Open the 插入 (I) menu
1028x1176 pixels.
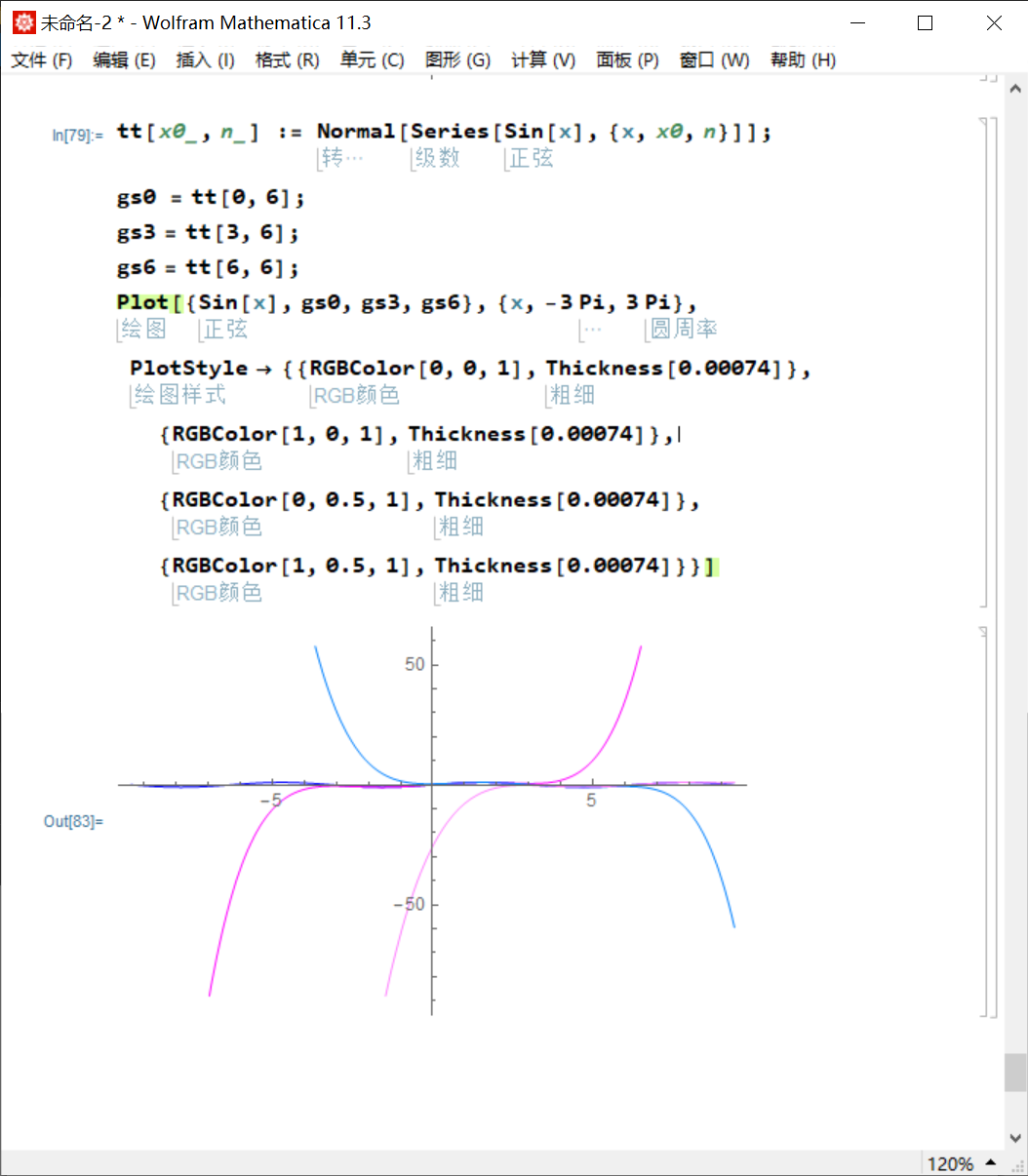[x=205, y=60]
